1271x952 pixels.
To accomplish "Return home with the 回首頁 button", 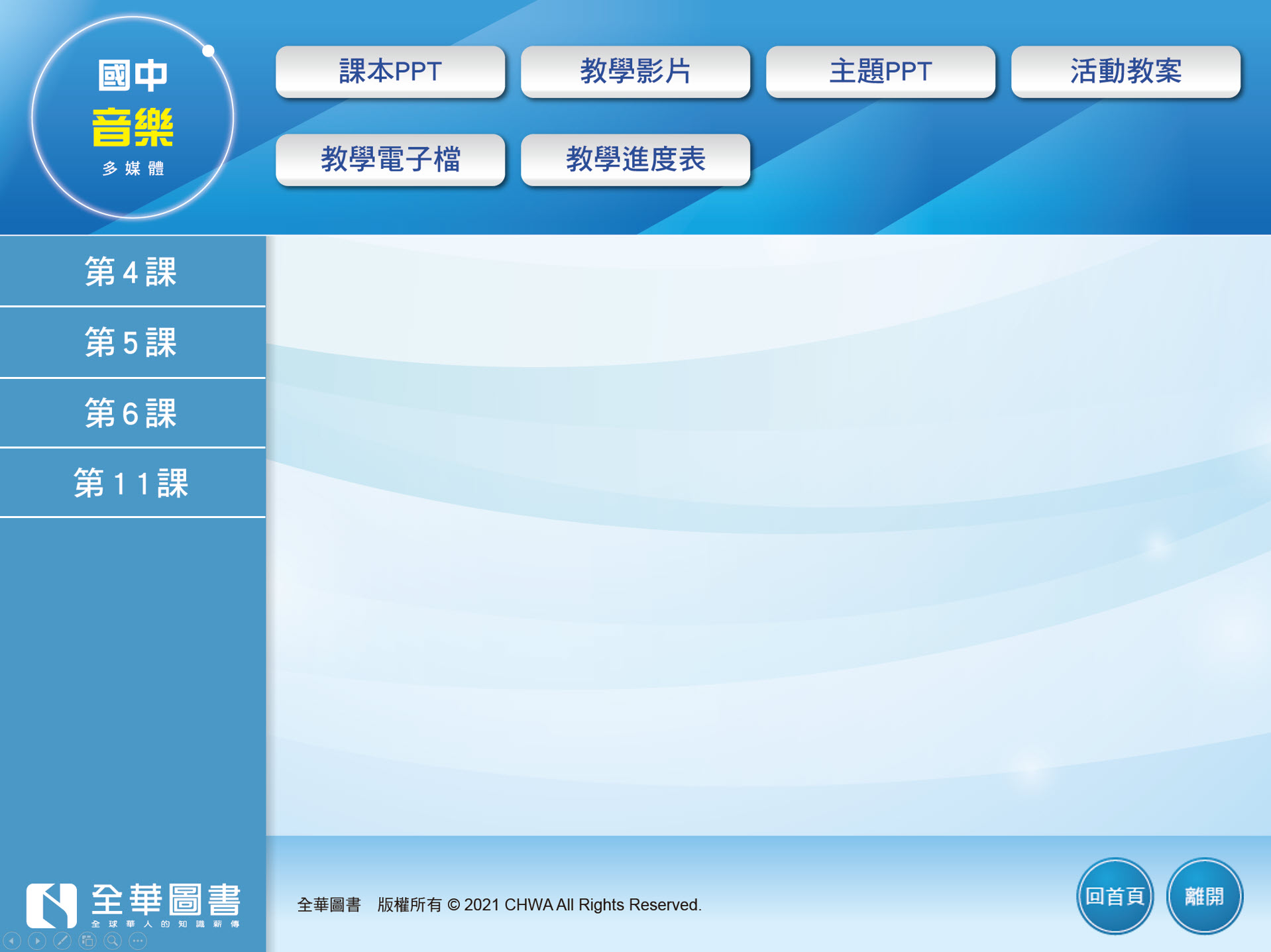I will point(1115,896).
